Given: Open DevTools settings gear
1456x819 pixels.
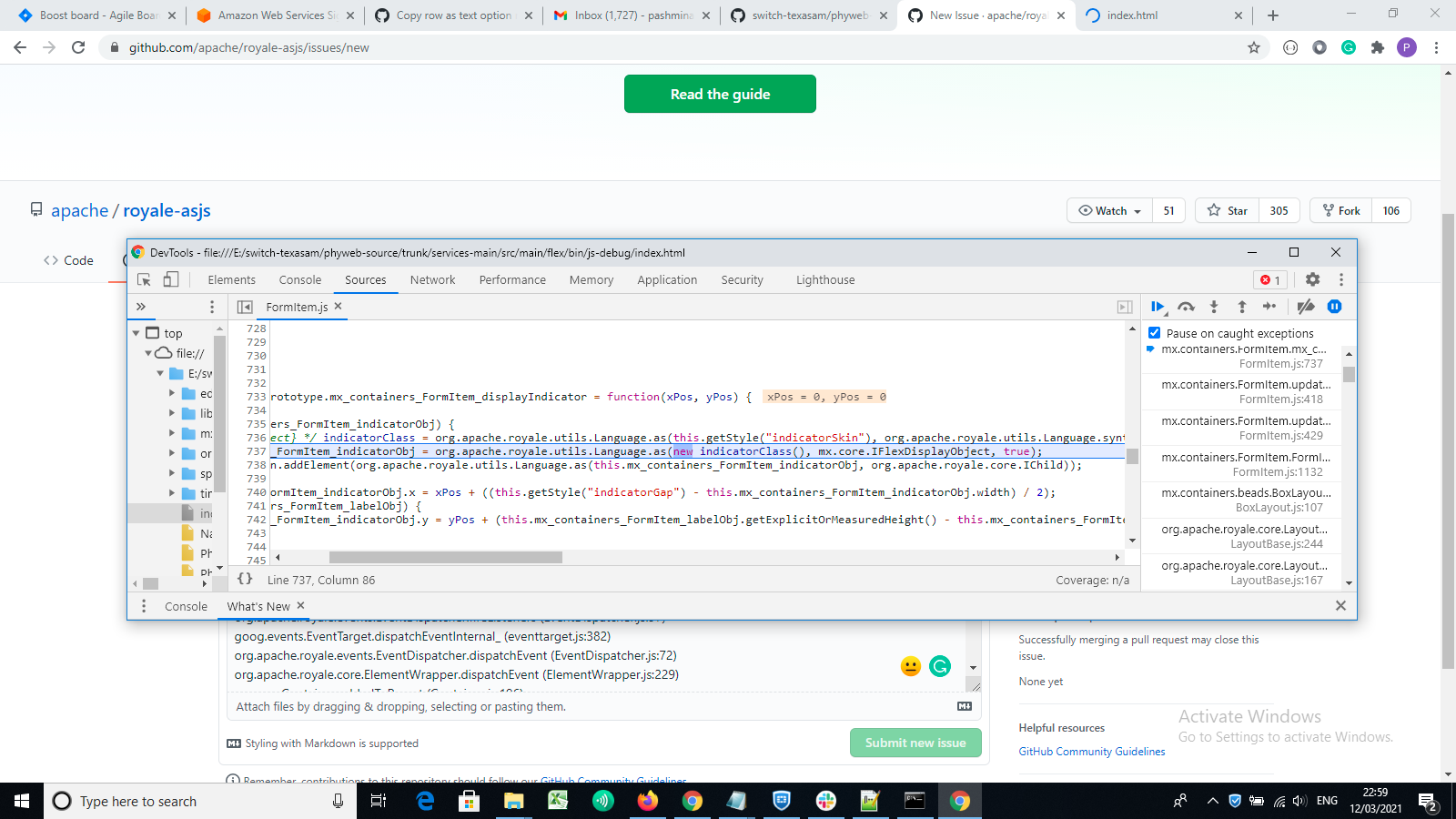Looking at the screenshot, I should [1312, 279].
